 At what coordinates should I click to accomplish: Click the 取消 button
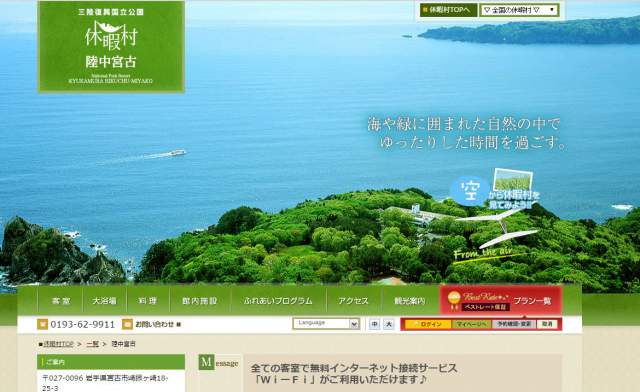coord(547,324)
